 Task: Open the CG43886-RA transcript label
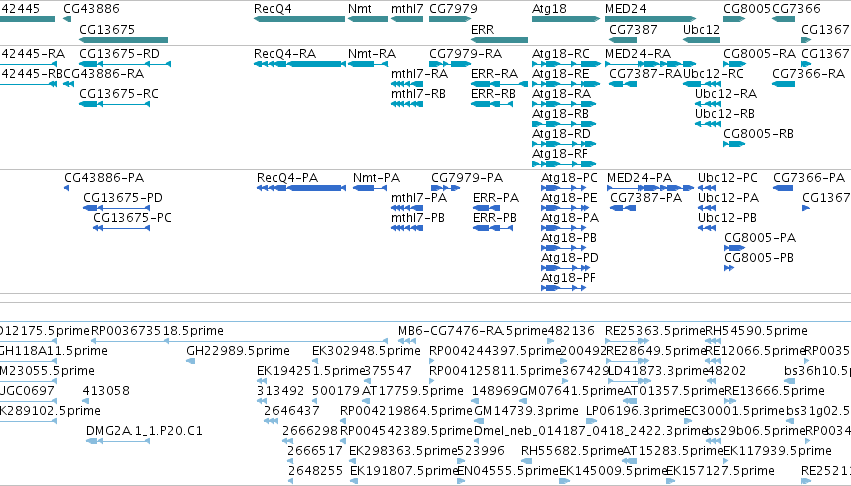tap(104, 74)
